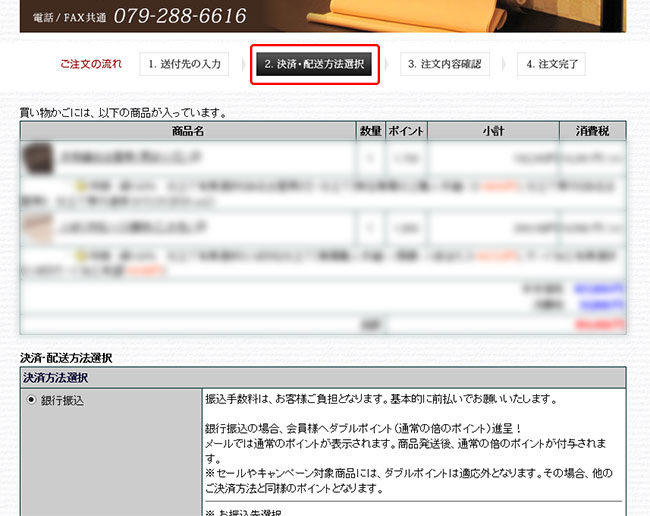
Task: Click the phone number 079-288-6616
Action: coord(180,16)
